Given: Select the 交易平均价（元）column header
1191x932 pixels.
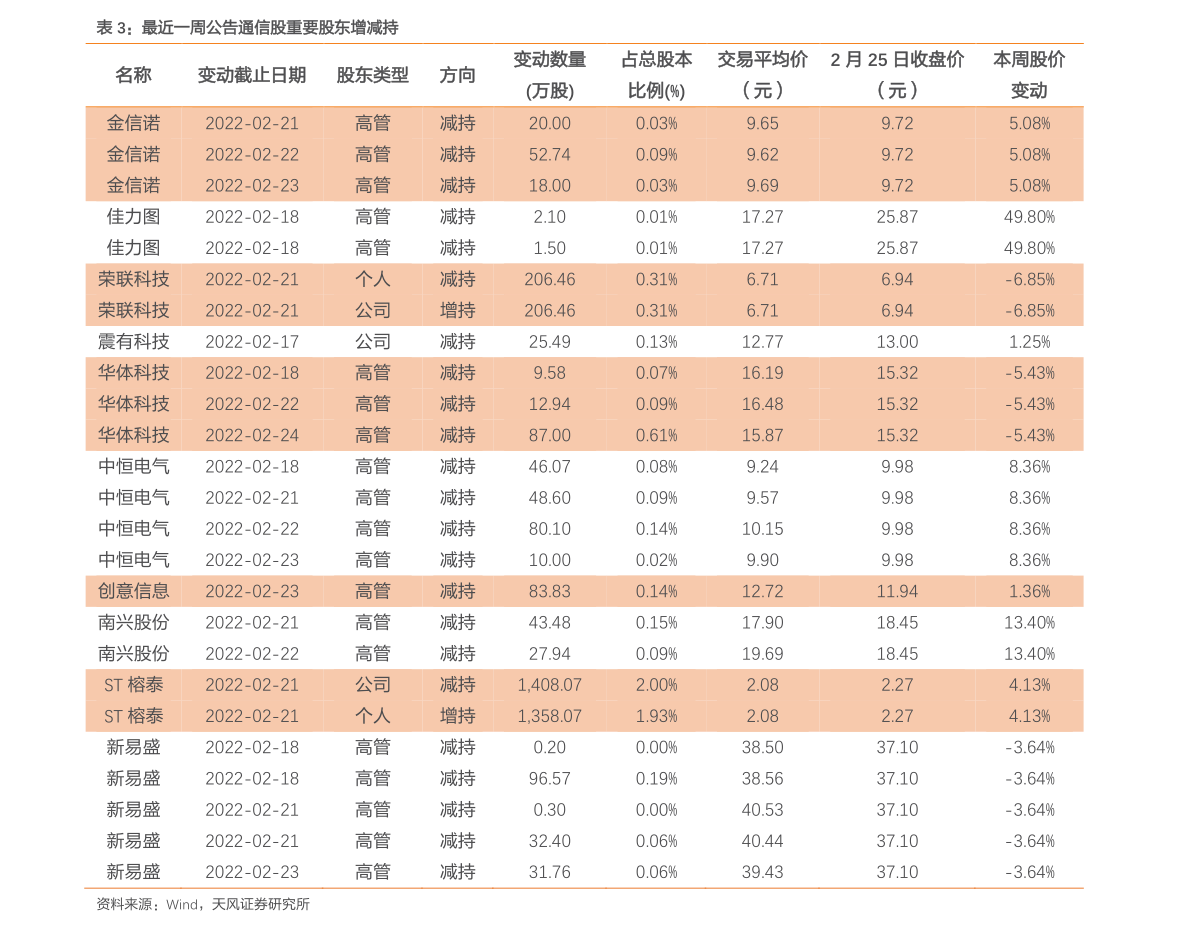Looking at the screenshot, I should point(762,75).
